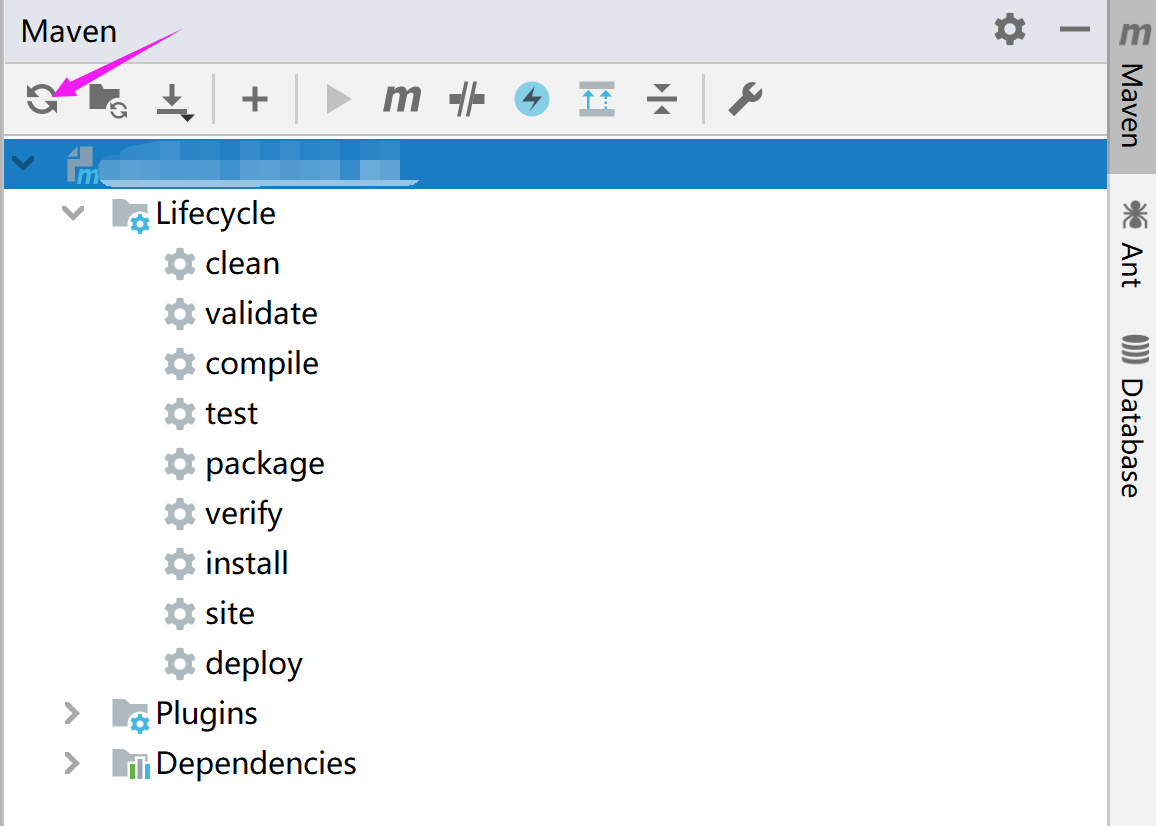Toggle Offline Mode icon
Viewport: 1156px width, 826px height.
click(x=467, y=99)
